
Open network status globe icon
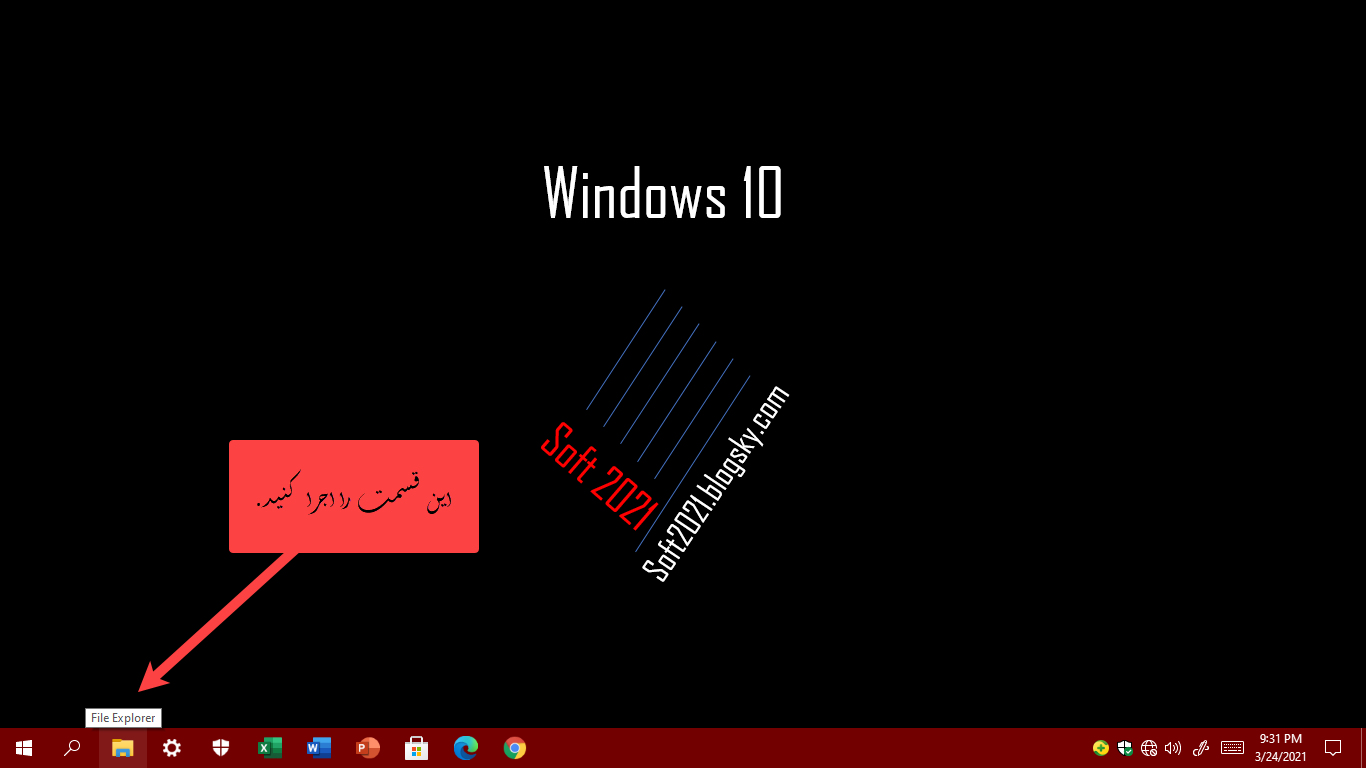(x=1149, y=748)
